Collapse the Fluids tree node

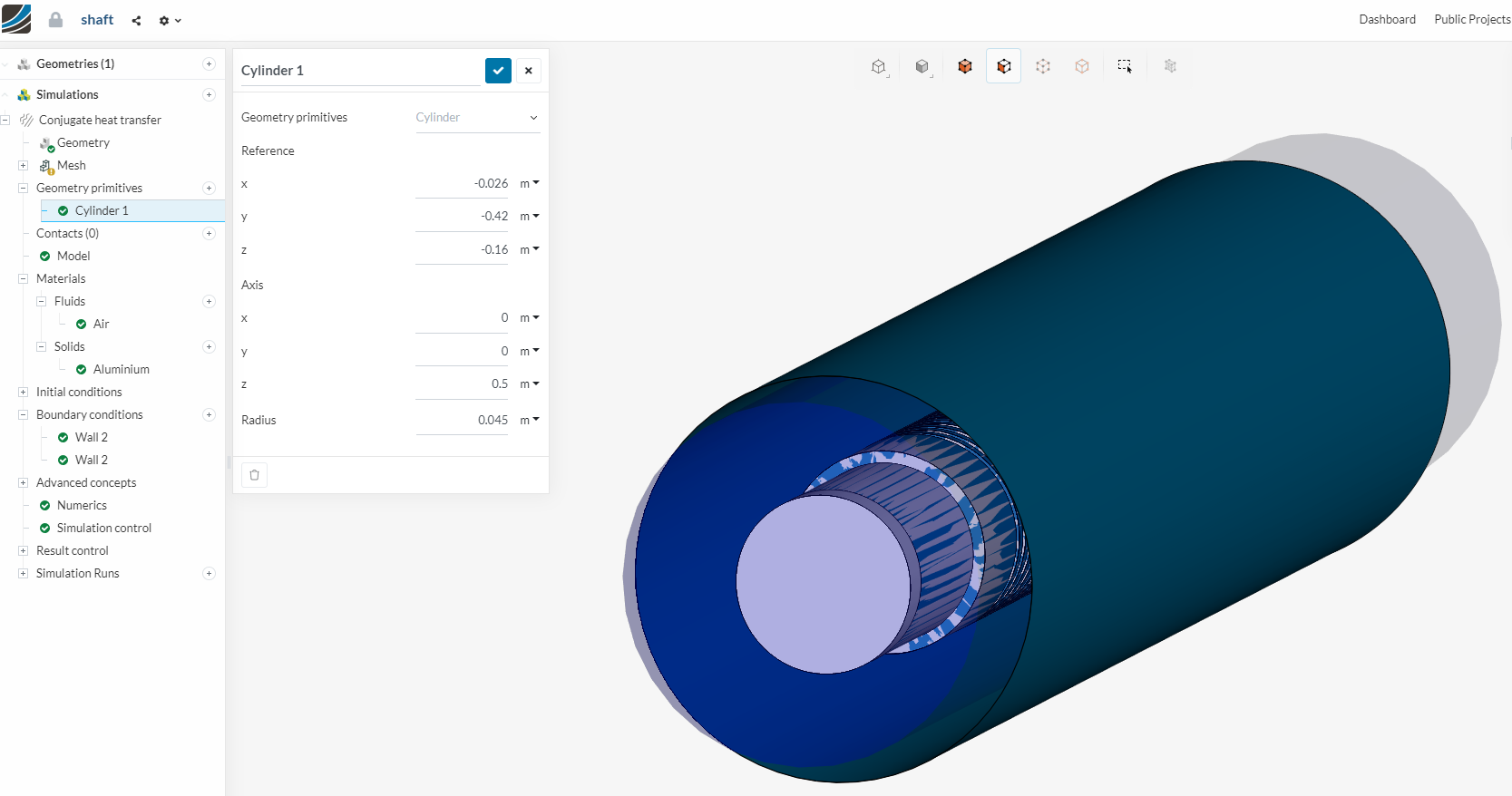pos(41,301)
